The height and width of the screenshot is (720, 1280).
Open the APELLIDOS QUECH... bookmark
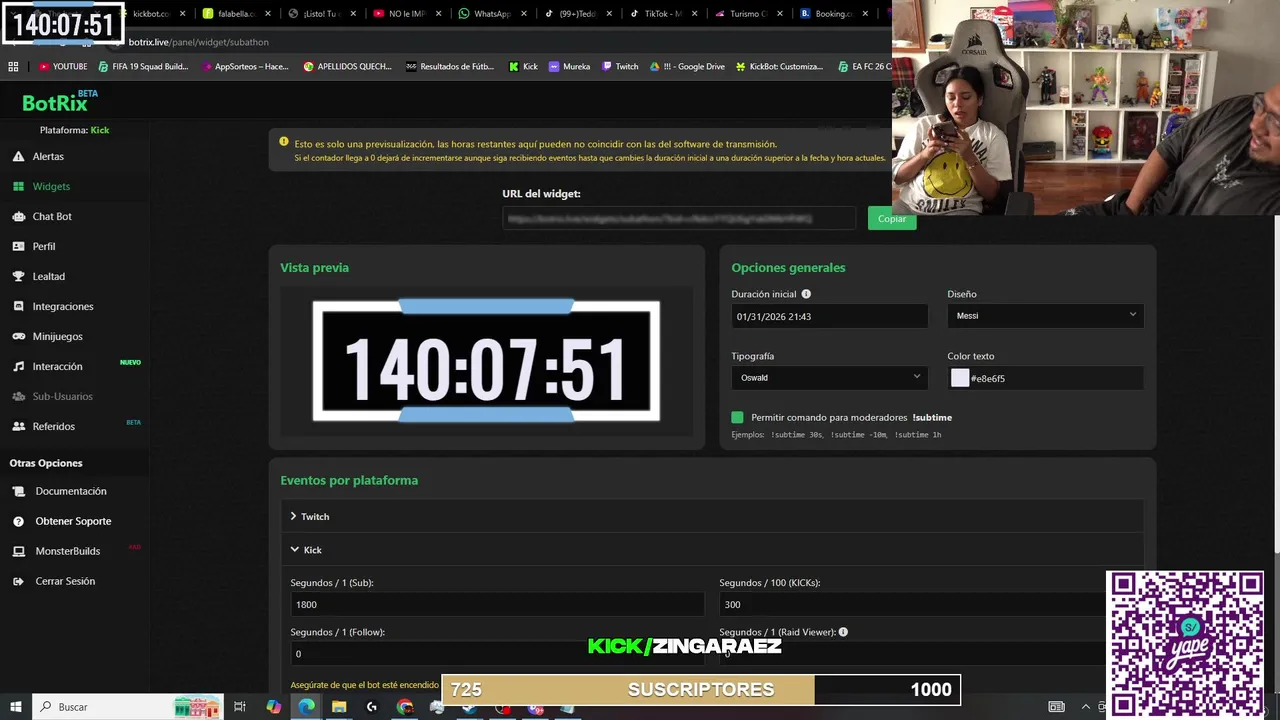coord(347,66)
